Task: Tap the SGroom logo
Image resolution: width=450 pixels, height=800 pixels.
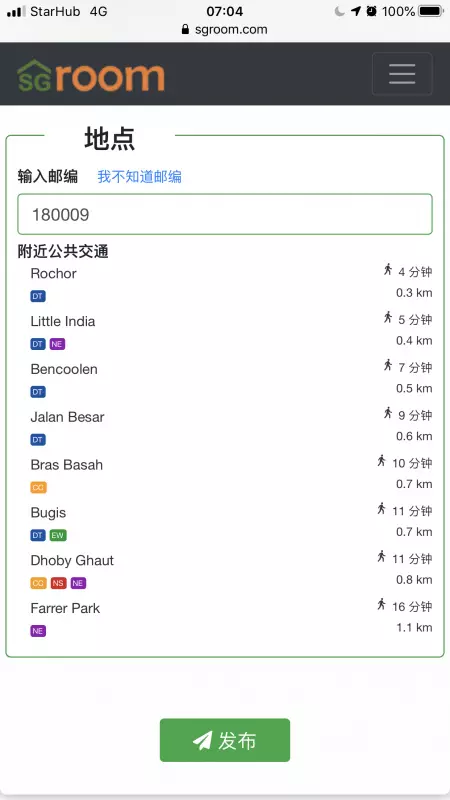Action: pos(91,75)
